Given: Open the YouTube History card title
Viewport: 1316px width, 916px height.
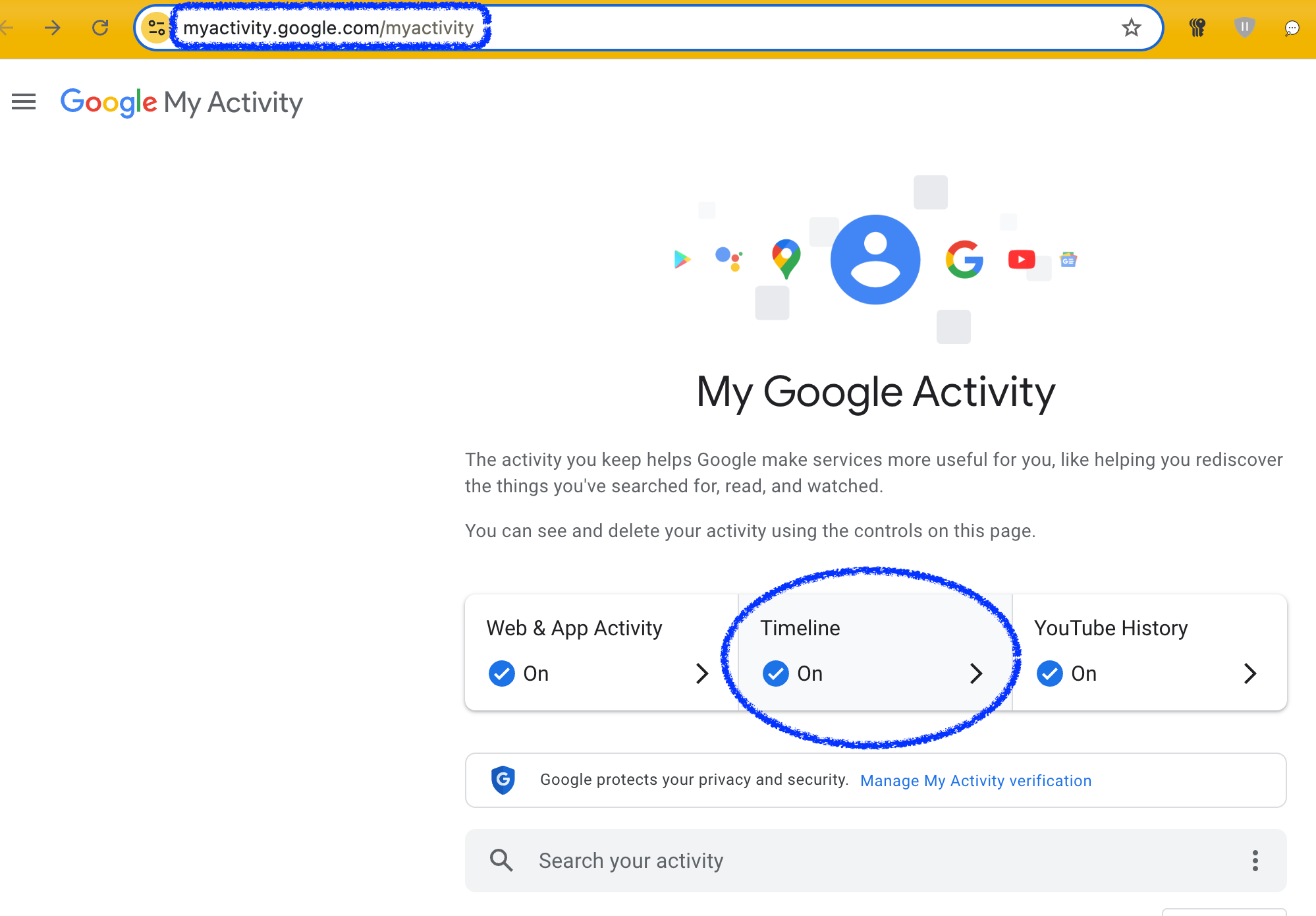Looking at the screenshot, I should pyautogui.click(x=1110, y=628).
